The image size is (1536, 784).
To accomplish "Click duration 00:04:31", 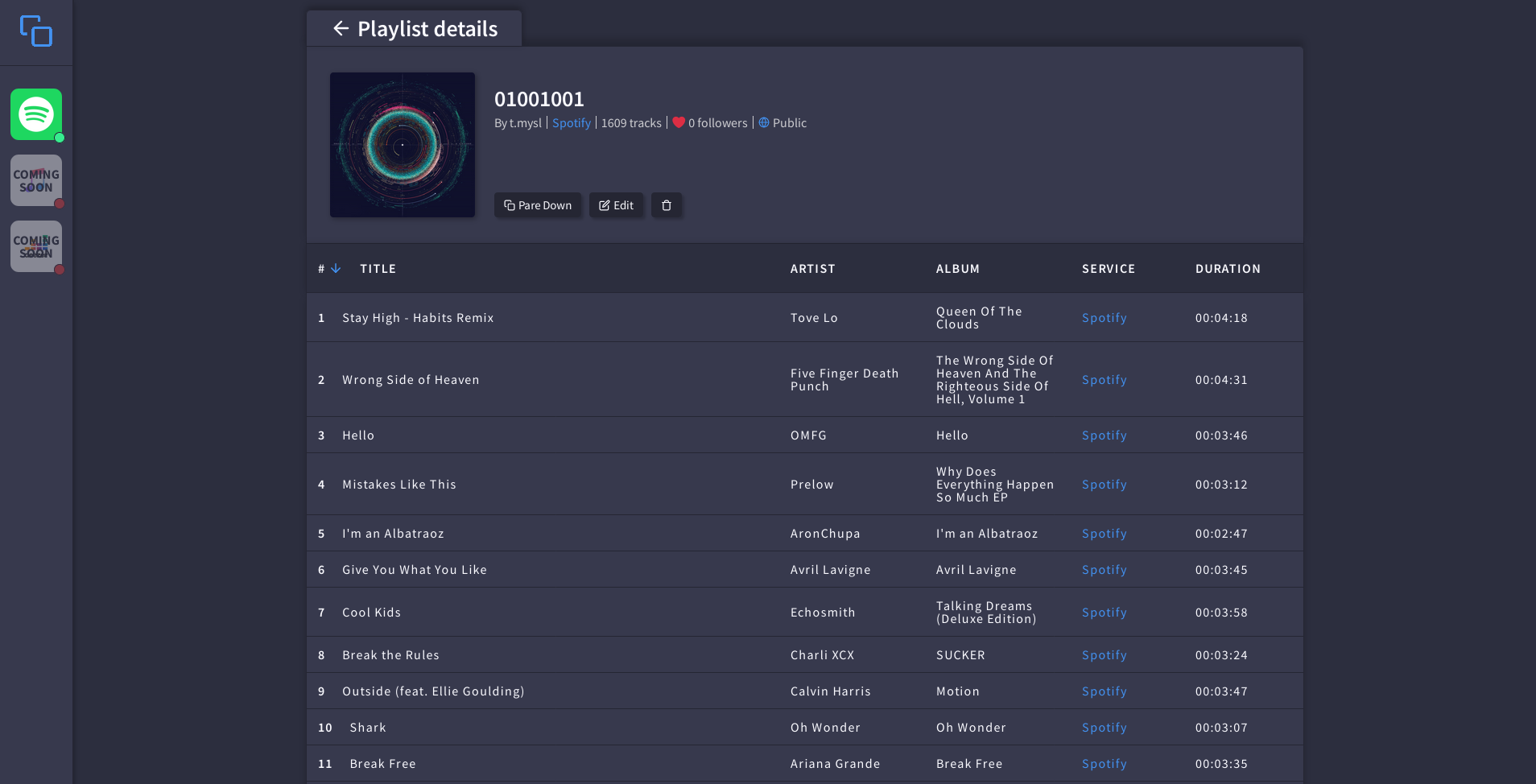I will 1221,380.
